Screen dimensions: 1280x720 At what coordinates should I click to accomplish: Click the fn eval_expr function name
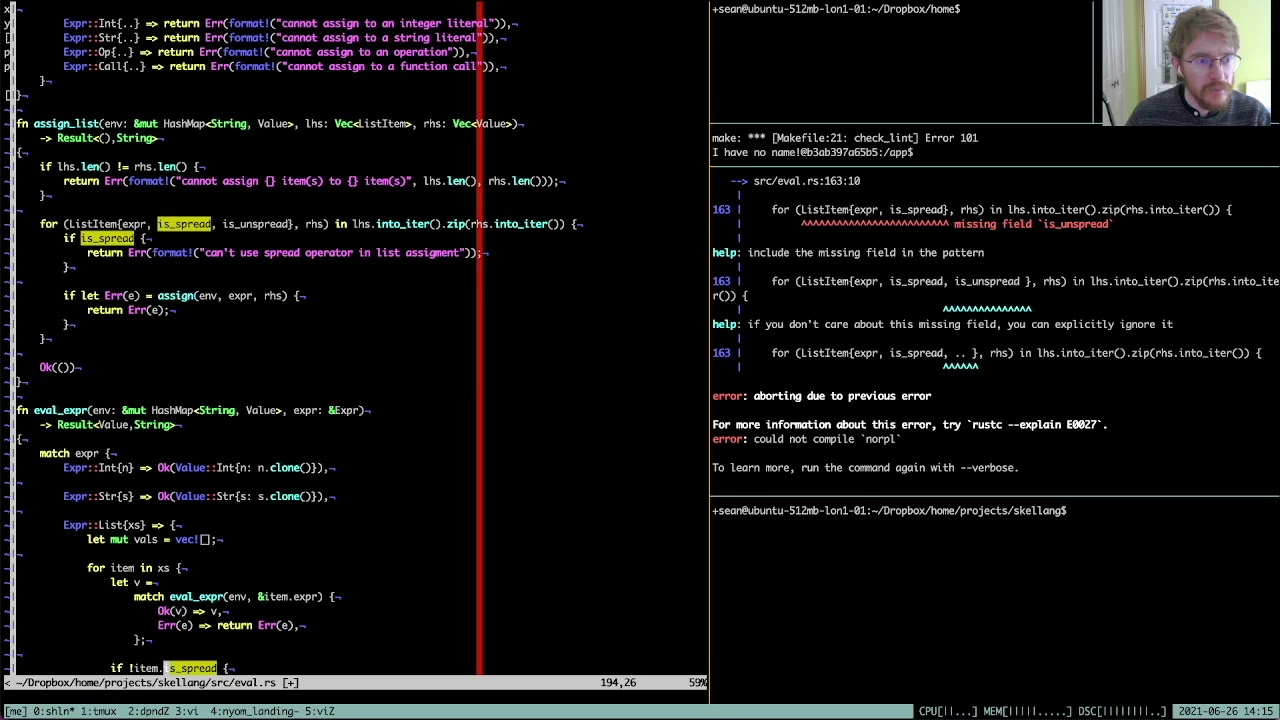[60, 410]
